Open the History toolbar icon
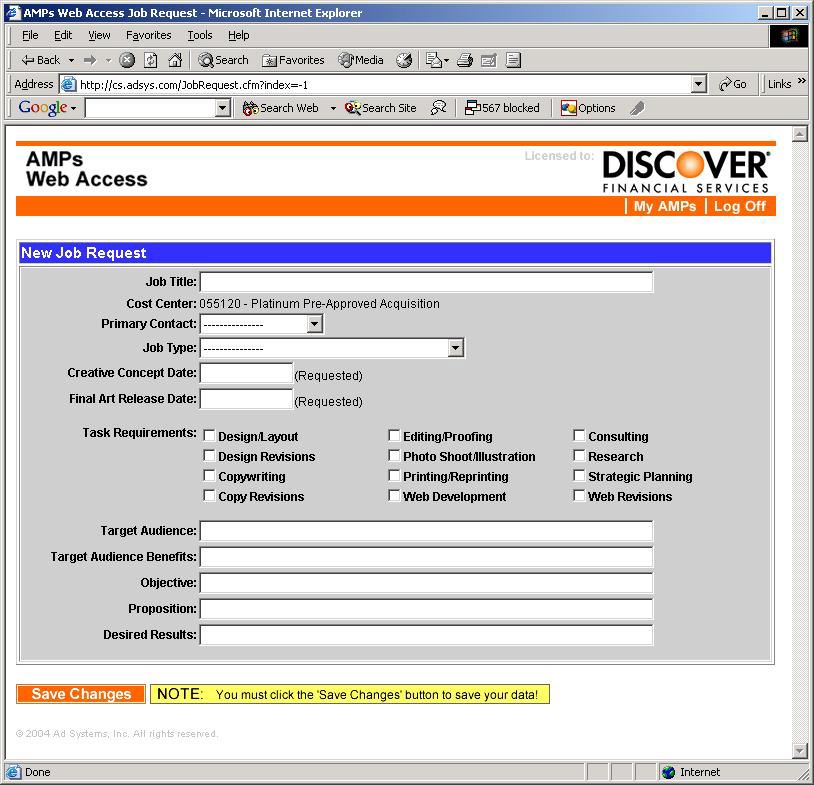The width and height of the screenshot is (814, 785). 404,60
